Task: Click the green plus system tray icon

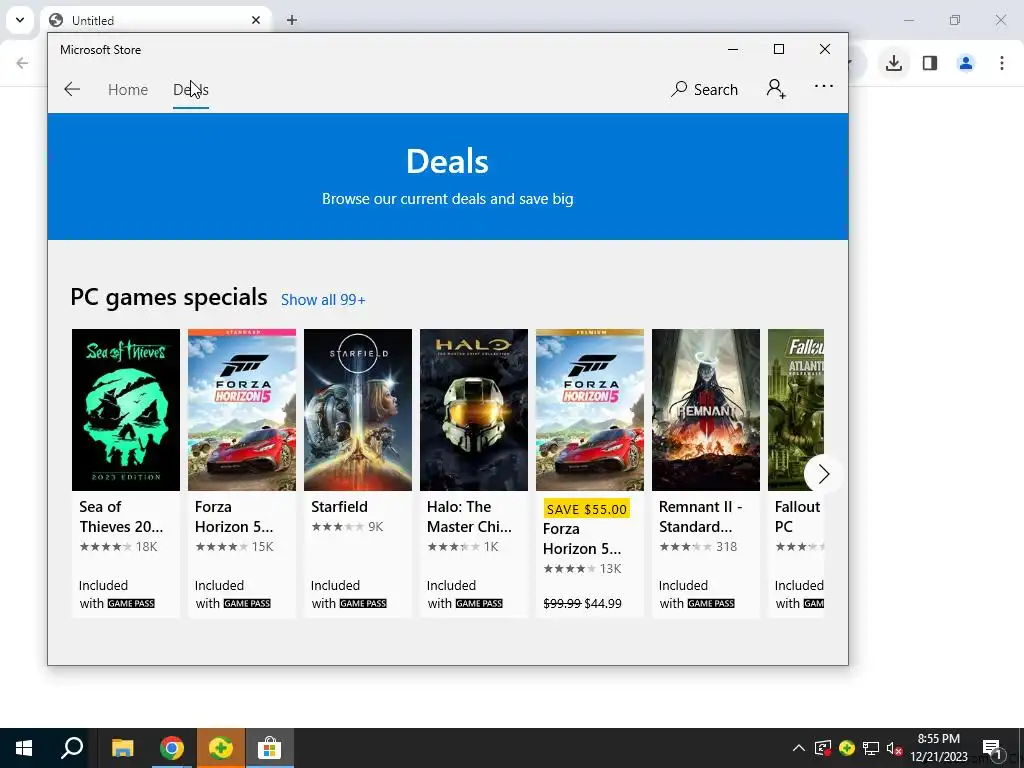Action: 846,748
